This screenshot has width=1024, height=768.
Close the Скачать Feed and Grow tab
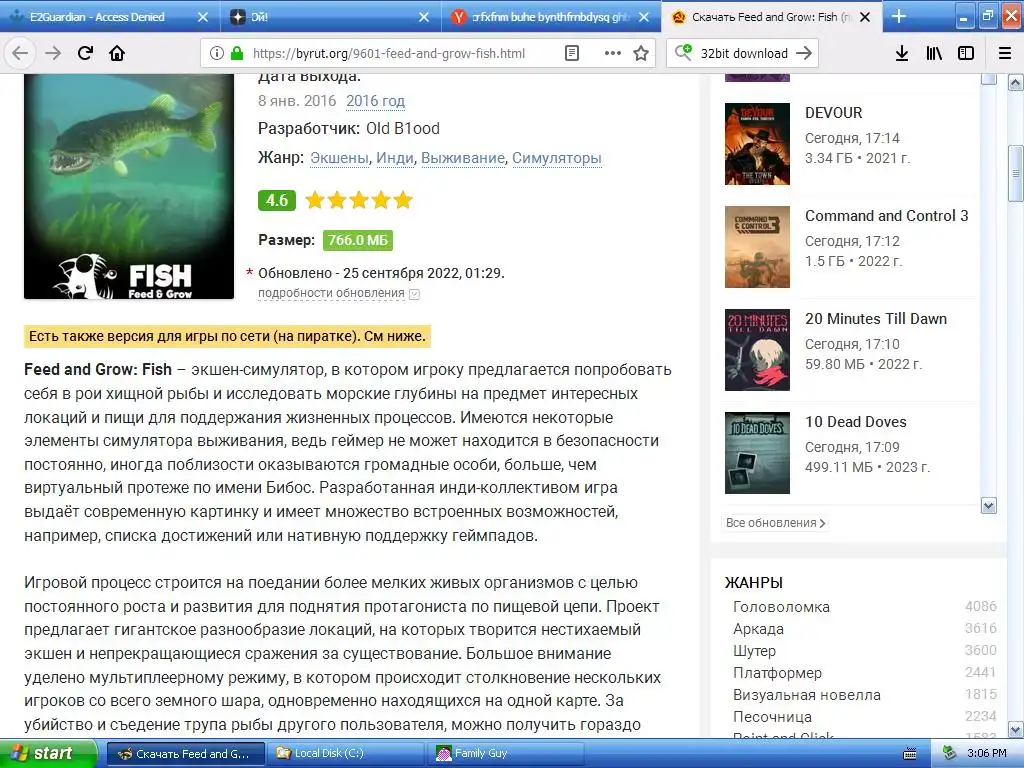865,17
